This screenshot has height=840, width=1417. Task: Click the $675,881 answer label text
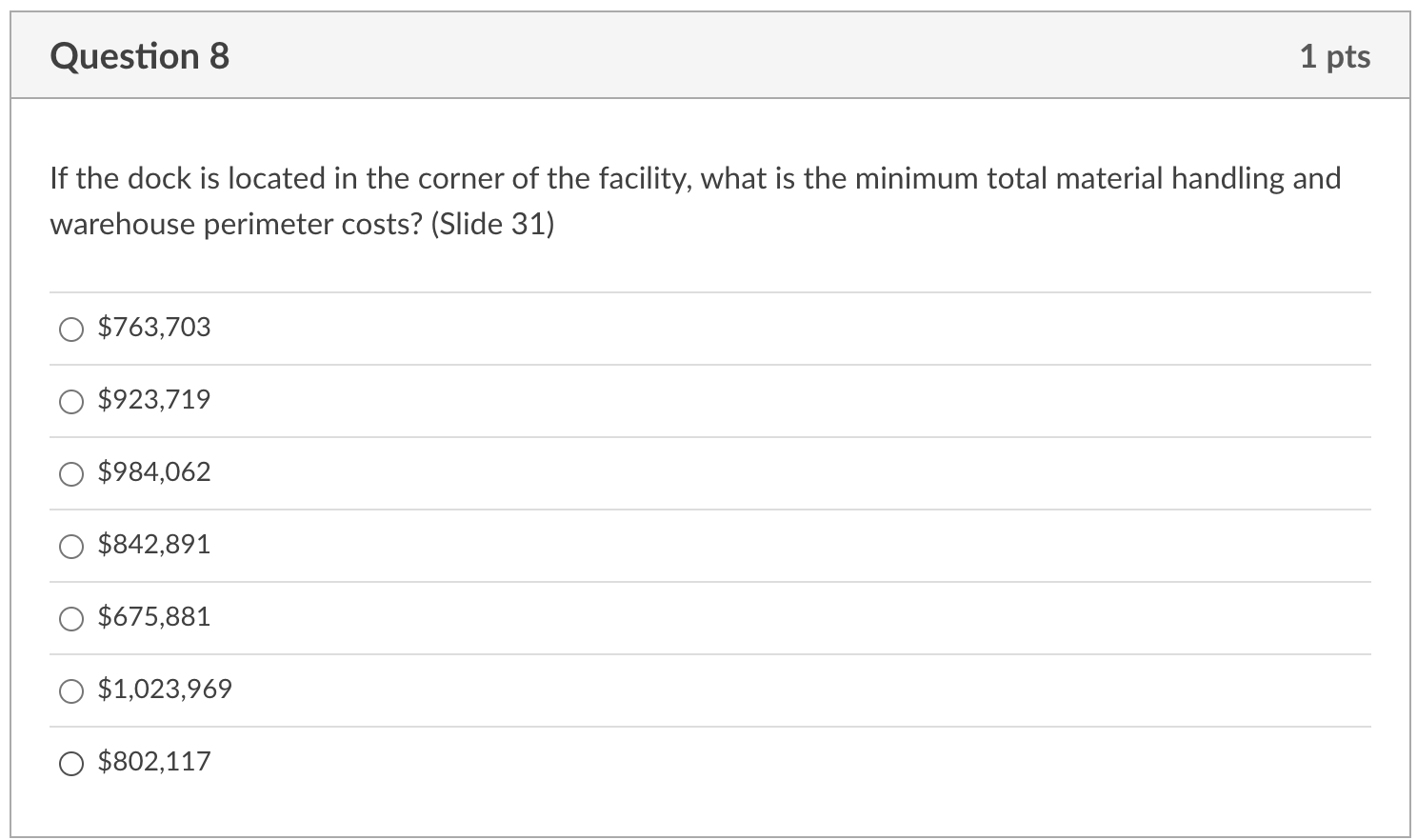(x=154, y=616)
